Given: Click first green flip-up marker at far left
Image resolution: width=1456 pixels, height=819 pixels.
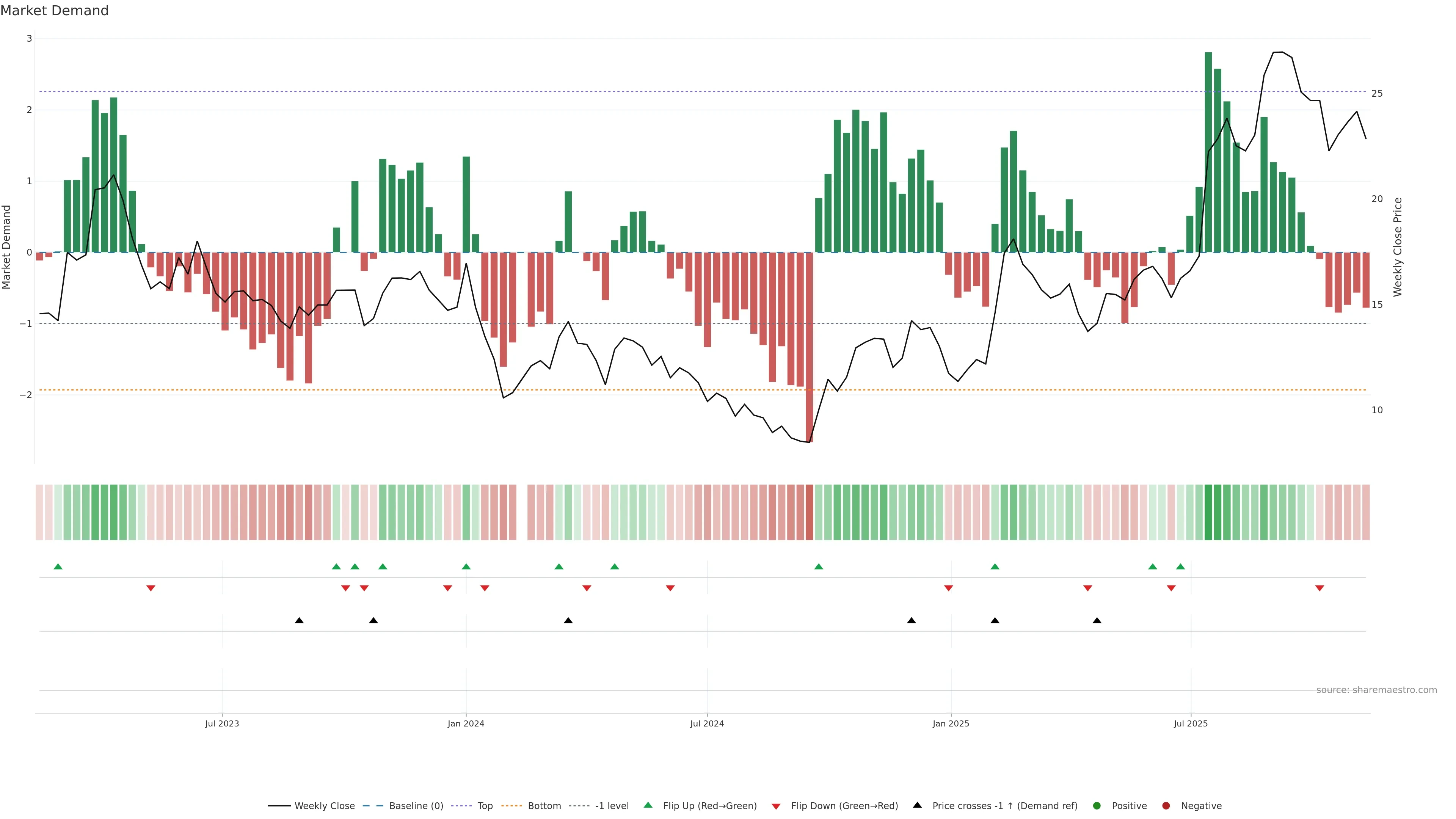Looking at the screenshot, I should click(x=58, y=566).
